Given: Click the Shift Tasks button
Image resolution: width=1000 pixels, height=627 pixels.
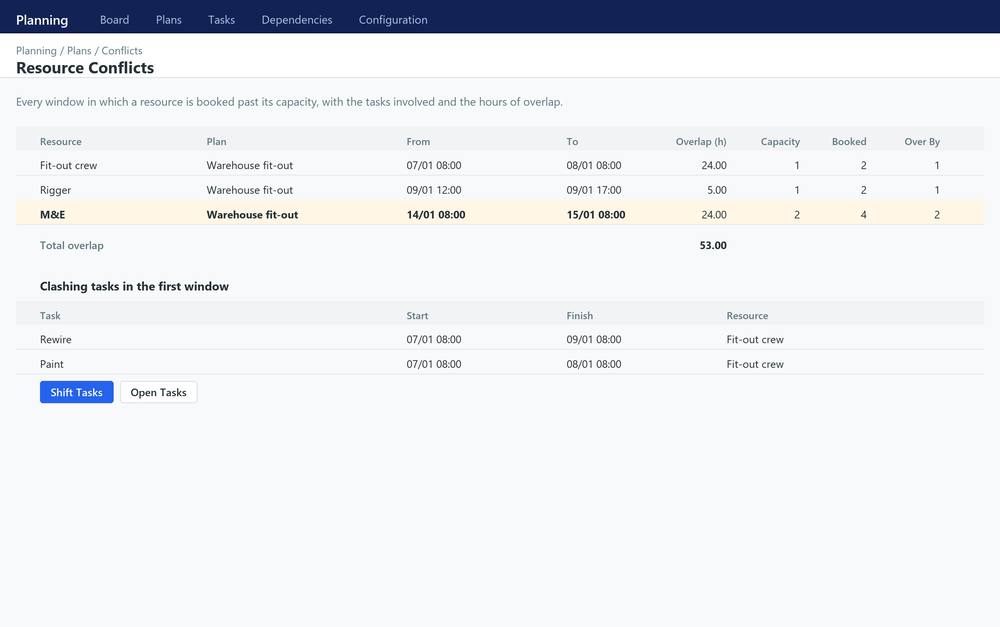Looking at the screenshot, I should coord(77,392).
